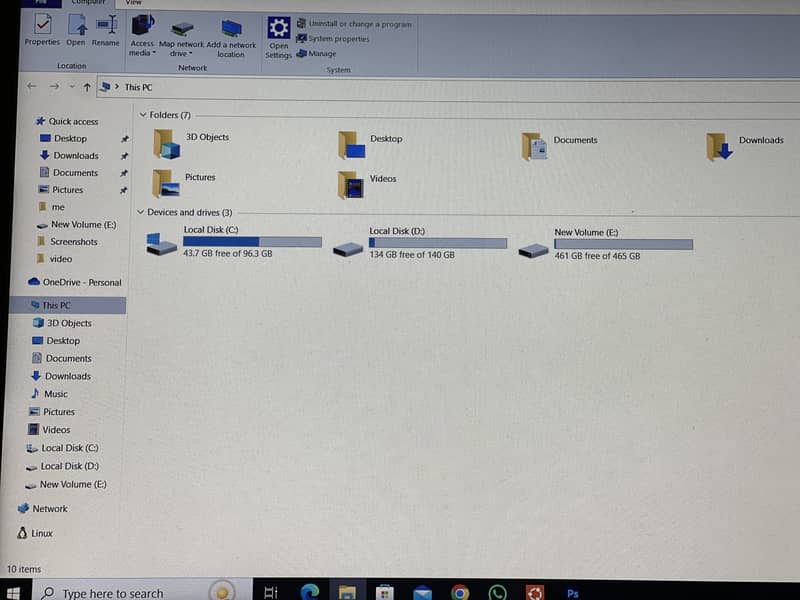The width and height of the screenshot is (800, 600).
Task: Collapse the Folders (7) section
Action: pos(143,116)
